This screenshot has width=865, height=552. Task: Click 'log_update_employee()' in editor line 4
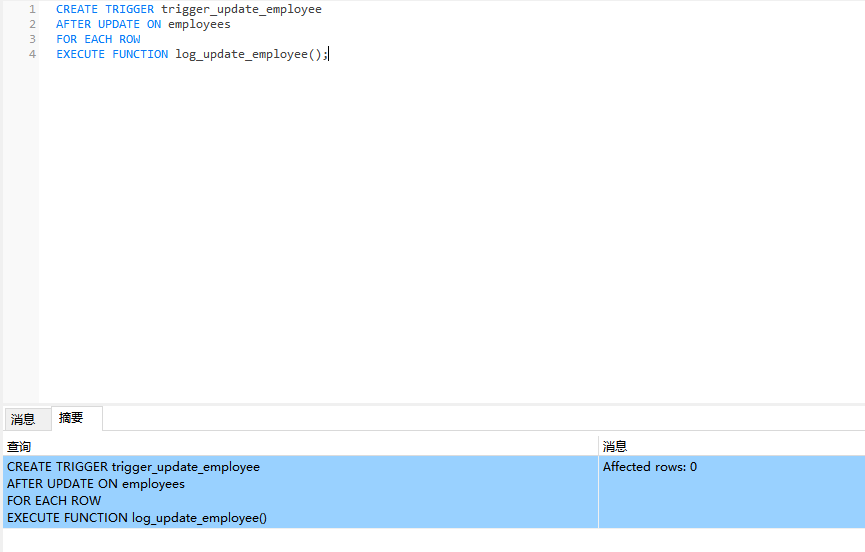[x=249, y=54]
